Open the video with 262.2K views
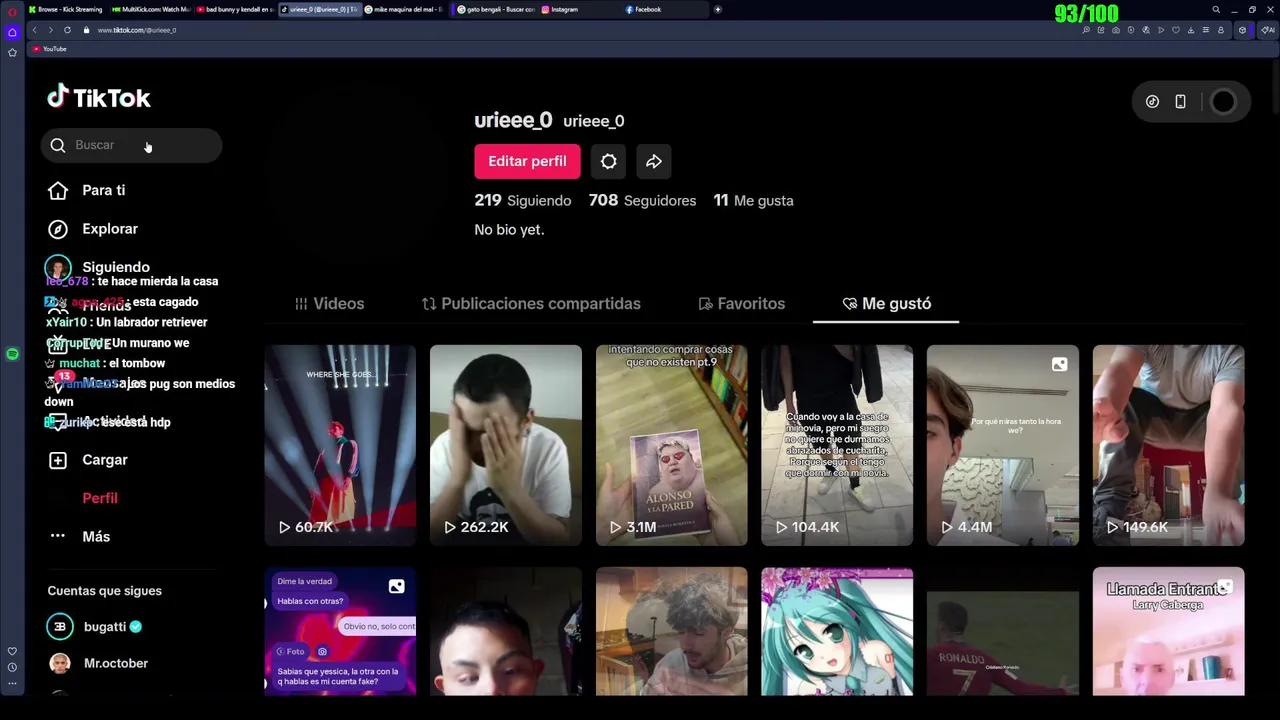 point(505,445)
